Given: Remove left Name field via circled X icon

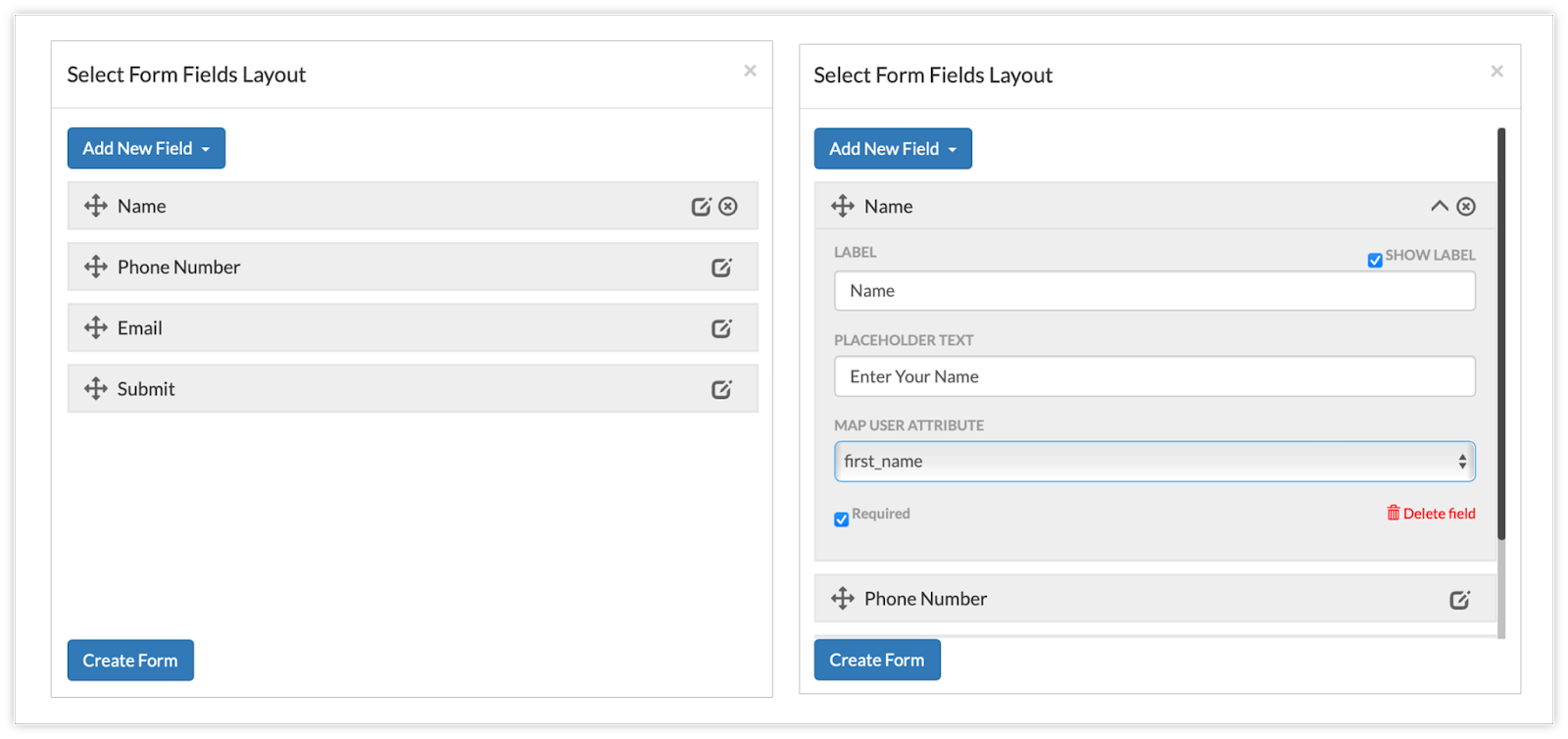Looking at the screenshot, I should [728, 206].
